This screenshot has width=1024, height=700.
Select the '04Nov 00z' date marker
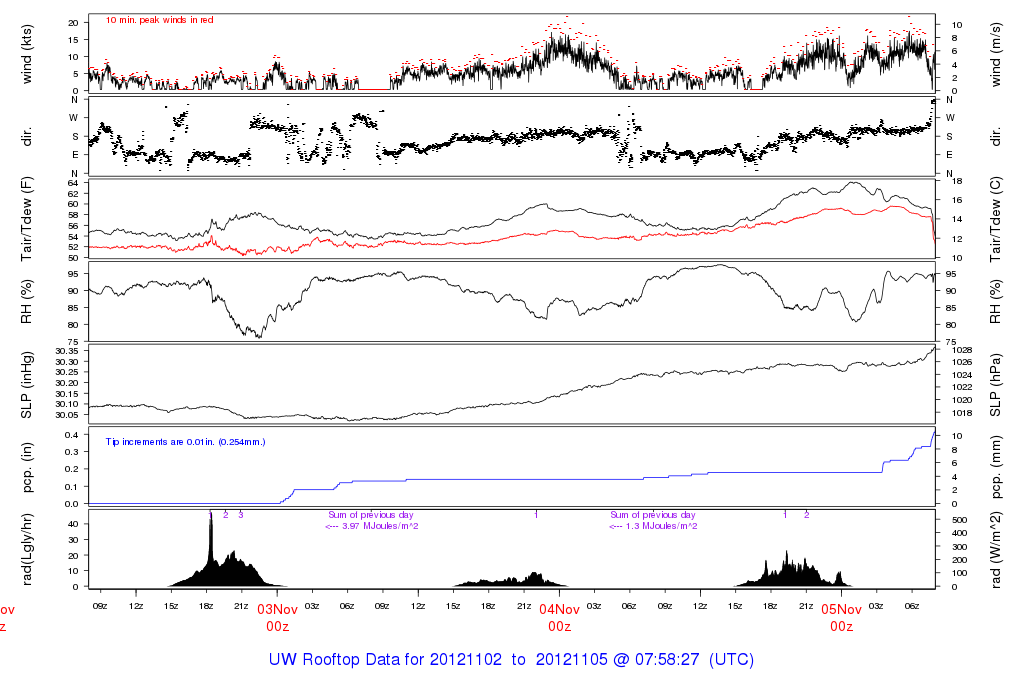(x=560, y=618)
